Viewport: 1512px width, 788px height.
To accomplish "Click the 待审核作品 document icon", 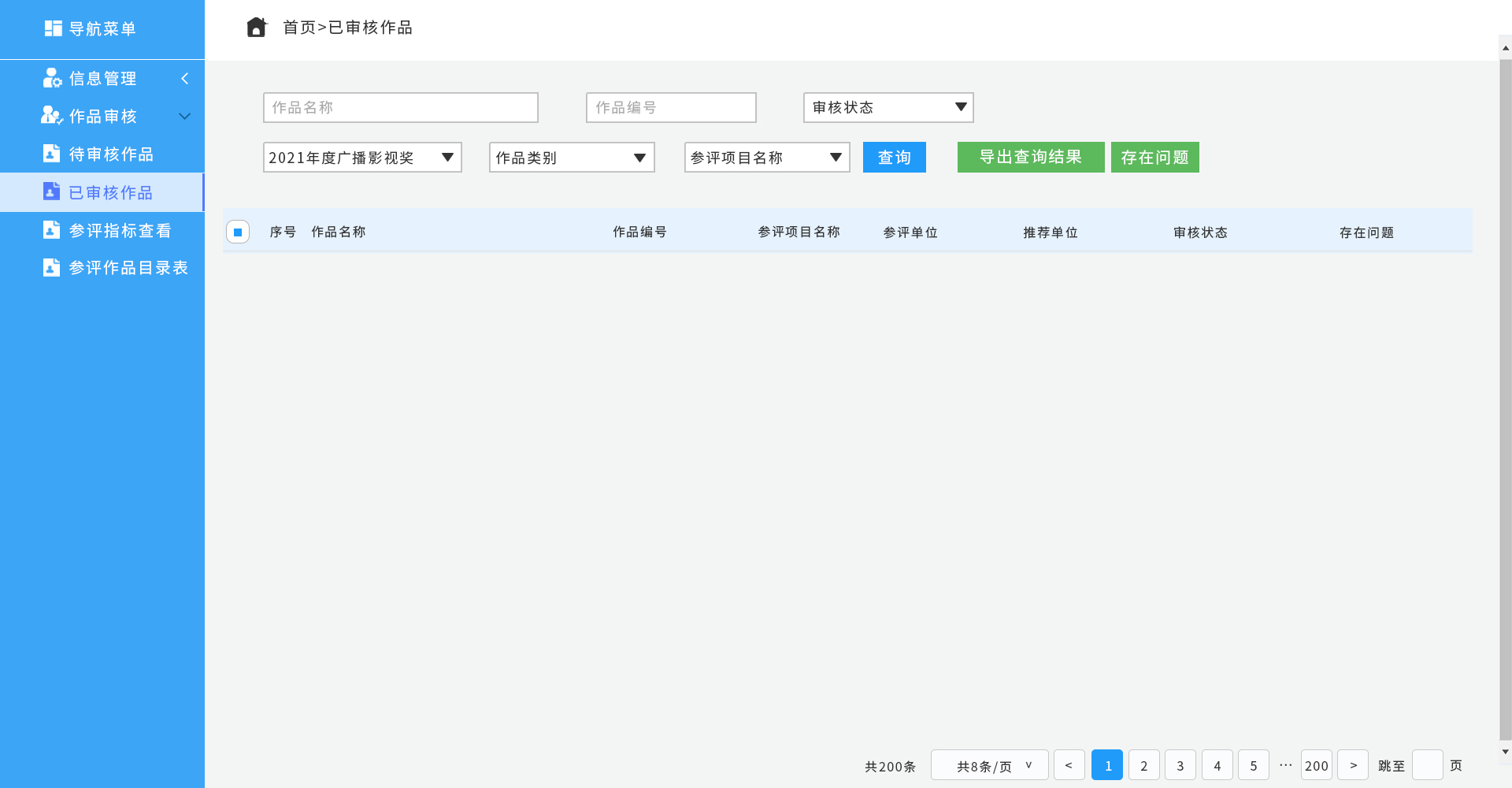I will [51, 154].
